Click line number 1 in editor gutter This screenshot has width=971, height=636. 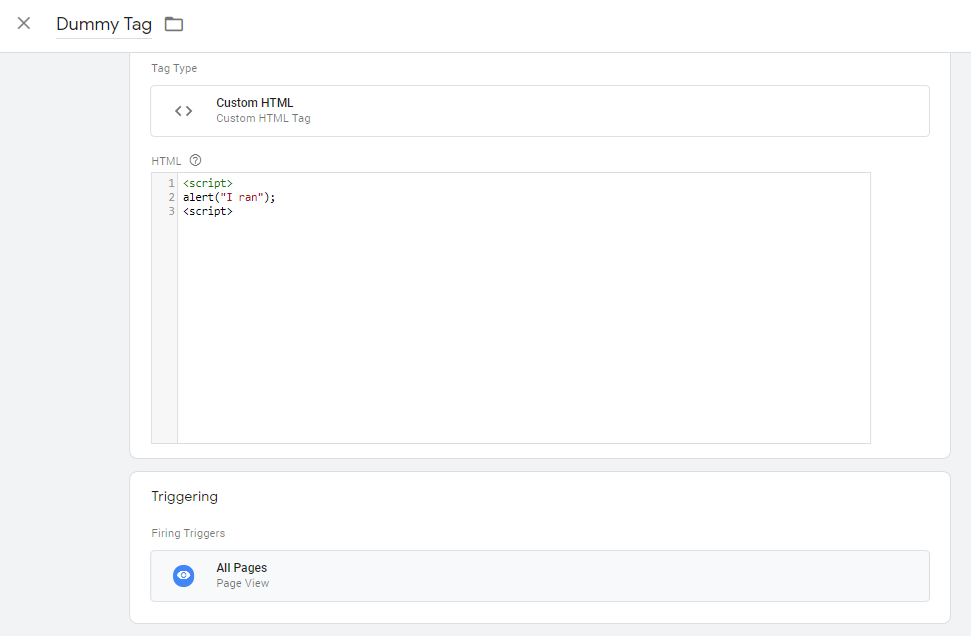[171, 184]
